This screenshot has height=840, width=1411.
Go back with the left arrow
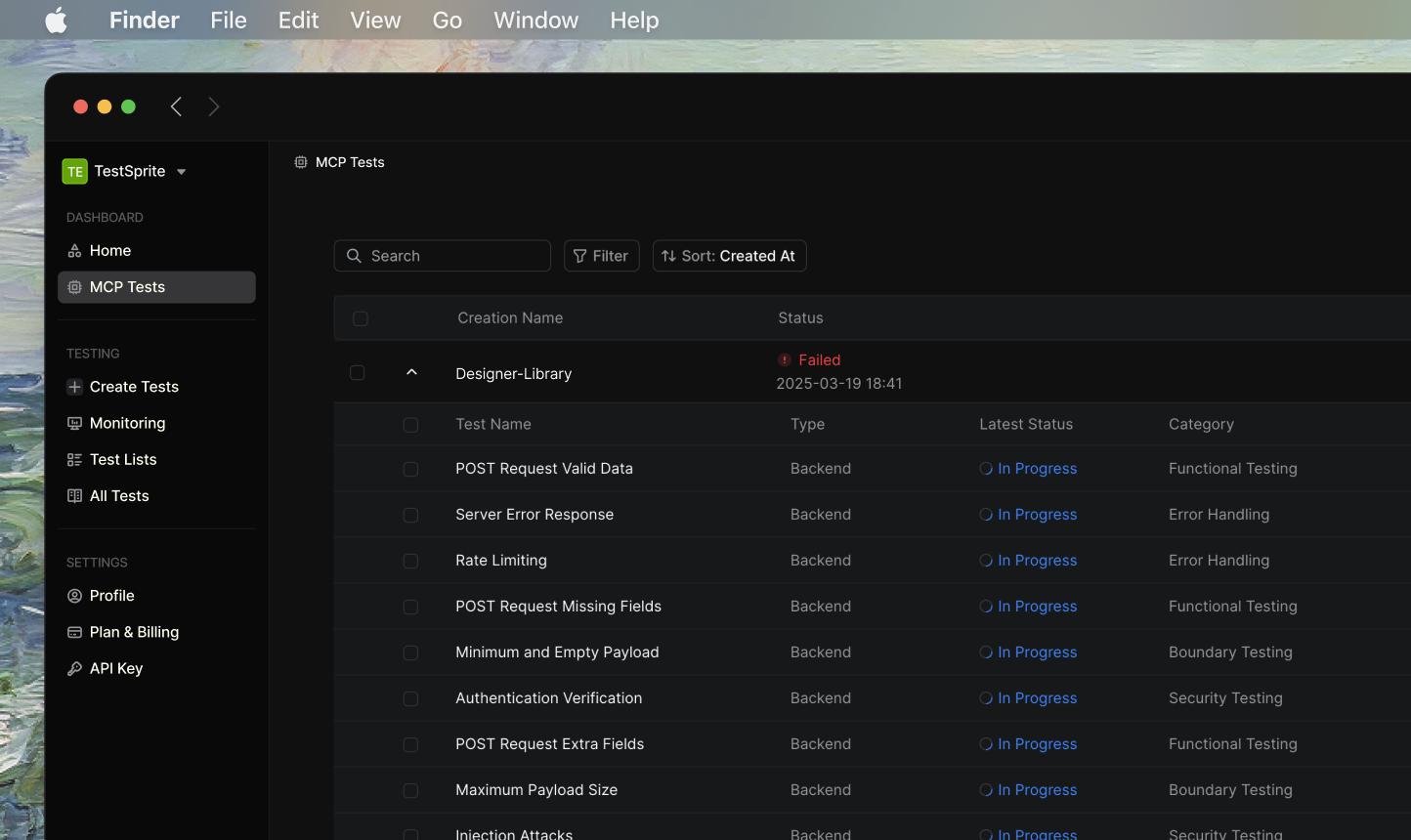pyautogui.click(x=176, y=106)
